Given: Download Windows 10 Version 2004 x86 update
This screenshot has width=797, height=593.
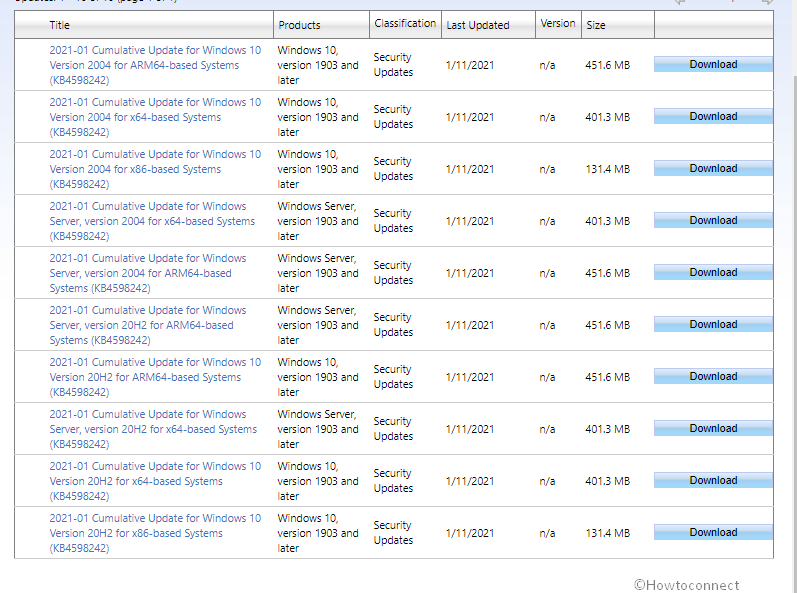Looking at the screenshot, I should [713, 169].
